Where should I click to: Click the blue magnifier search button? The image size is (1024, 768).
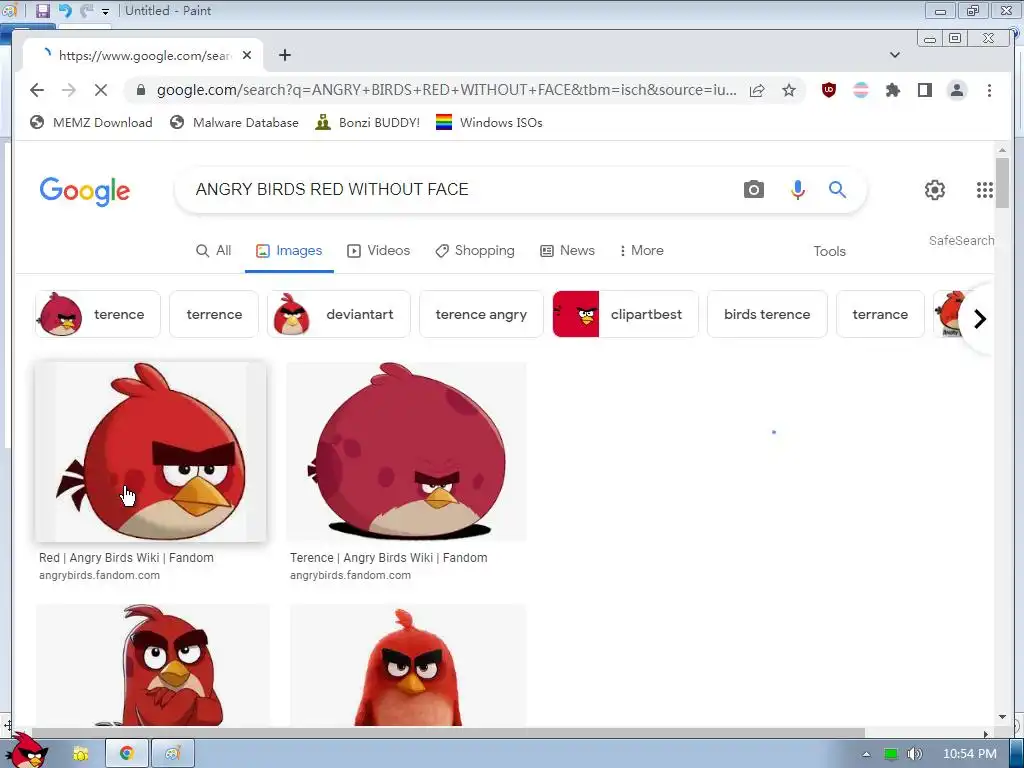coord(837,189)
